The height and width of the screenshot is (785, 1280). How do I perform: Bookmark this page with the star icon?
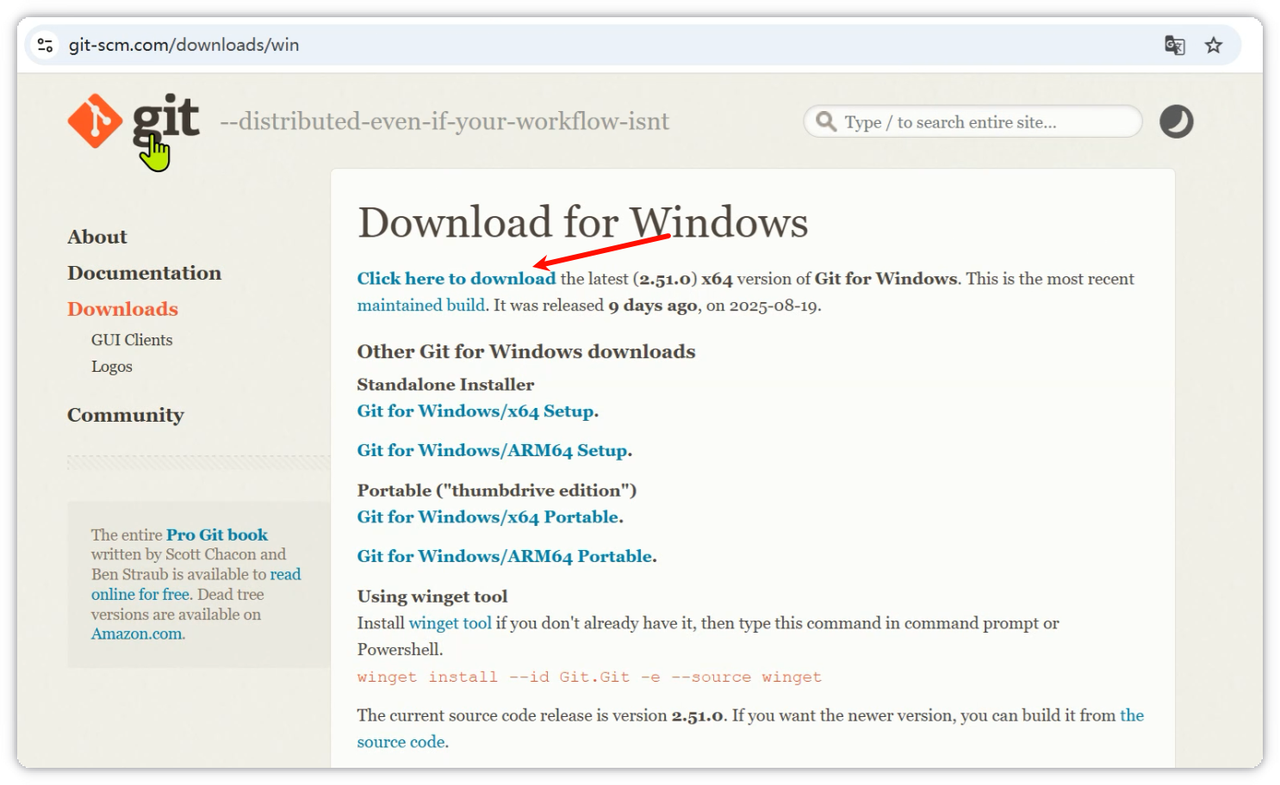[x=1213, y=45]
